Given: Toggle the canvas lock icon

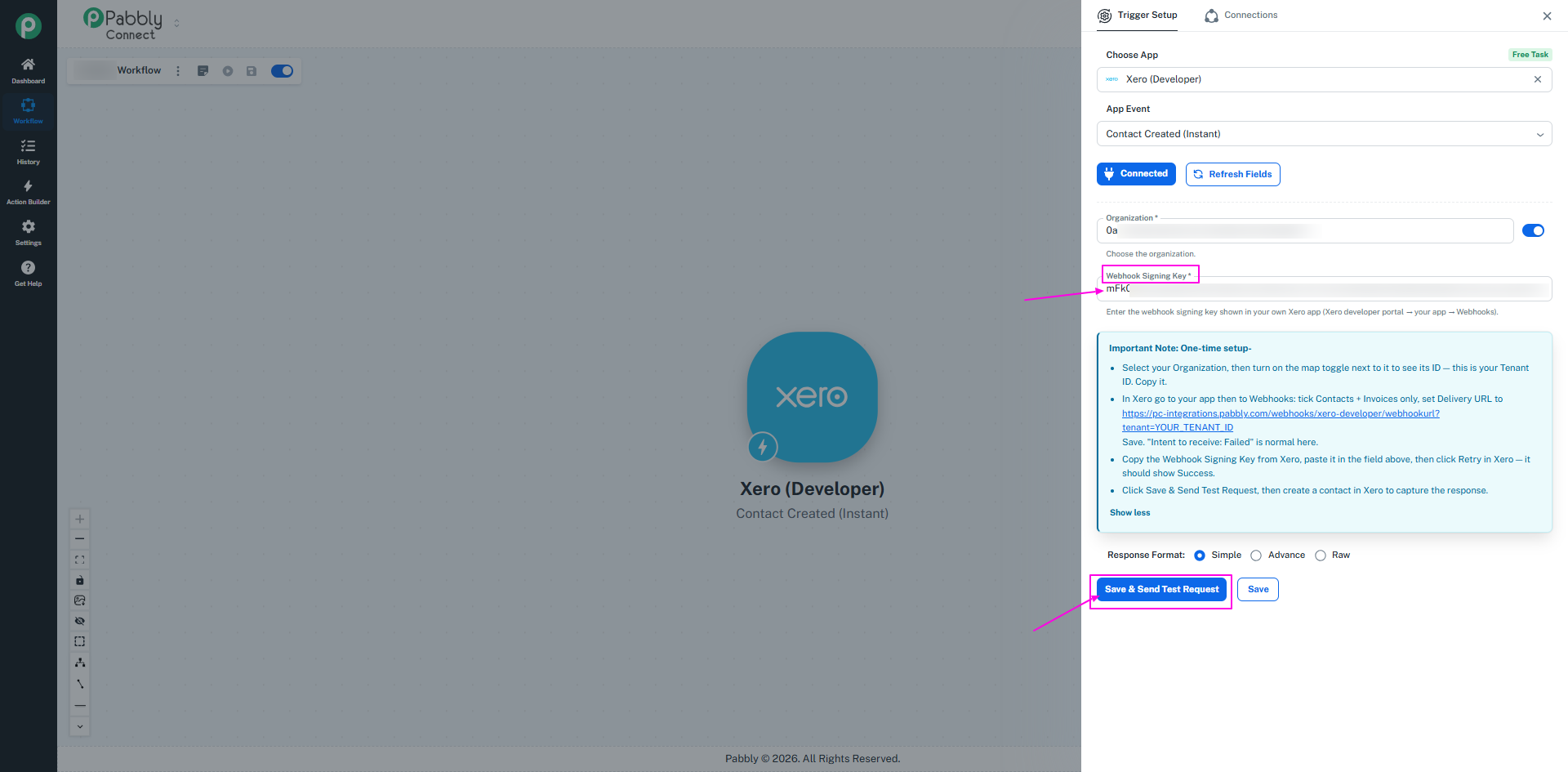Looking at the screenshot, I should (x=80, y=580).
